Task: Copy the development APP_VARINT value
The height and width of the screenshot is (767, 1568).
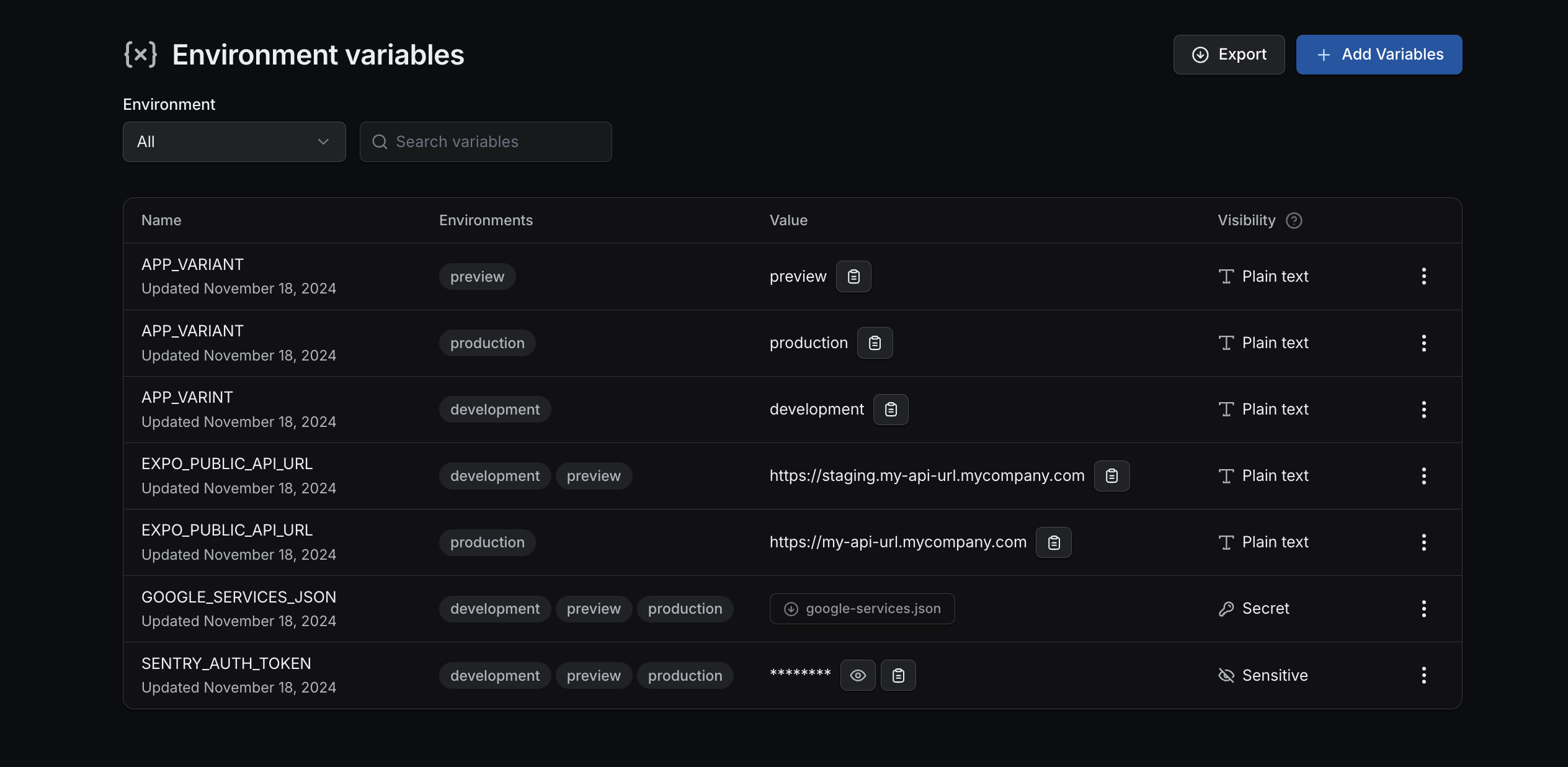Action: [891, 409]
